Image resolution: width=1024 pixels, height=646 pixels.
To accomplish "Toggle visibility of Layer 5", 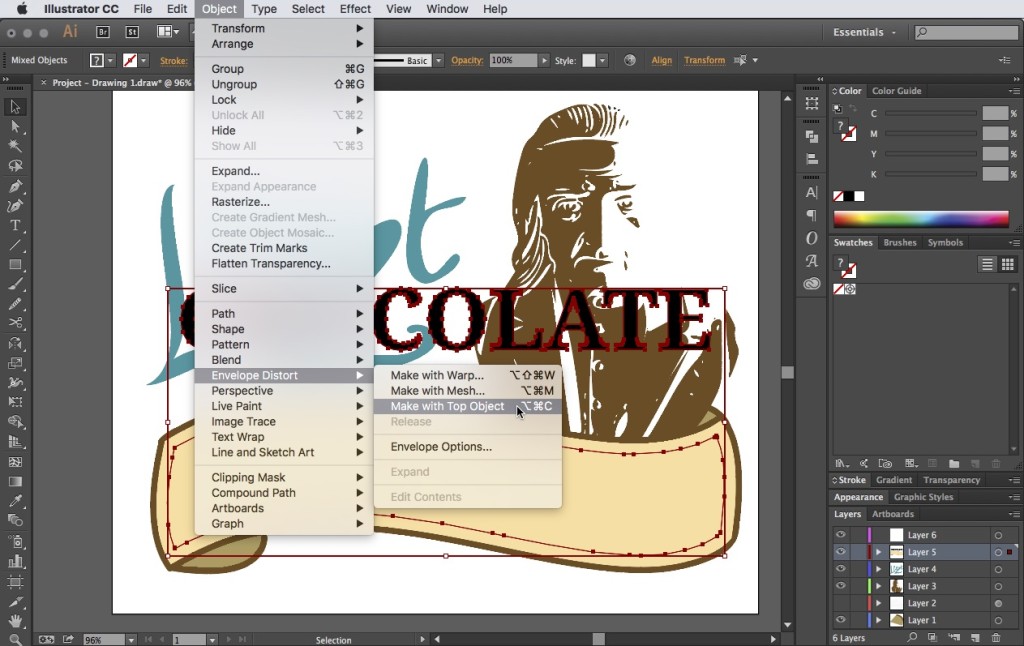I will click(840, 552).
